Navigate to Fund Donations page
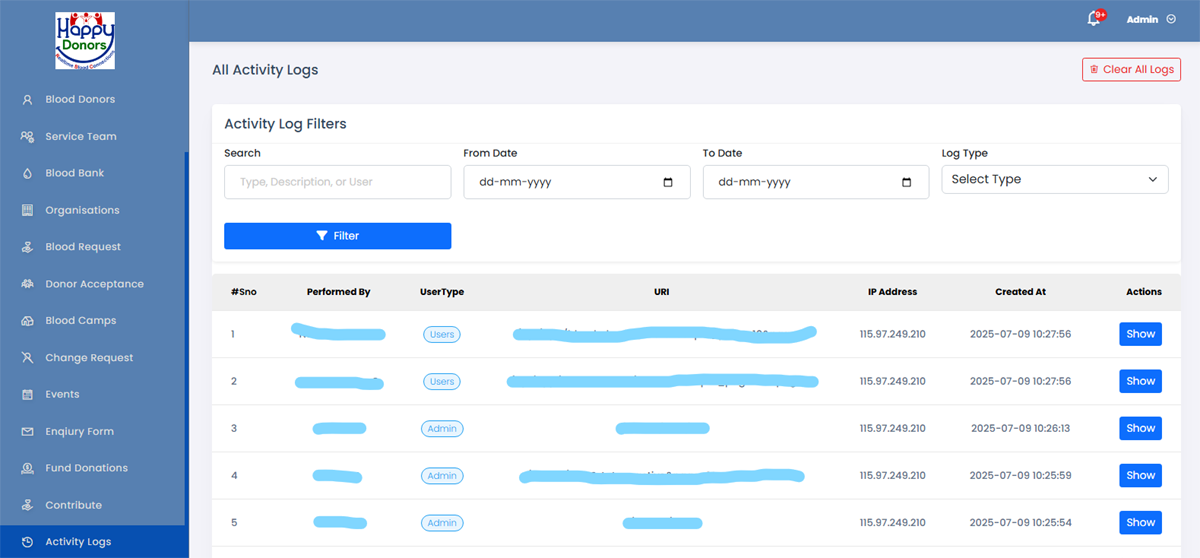1200x558 pixels. 86,468
